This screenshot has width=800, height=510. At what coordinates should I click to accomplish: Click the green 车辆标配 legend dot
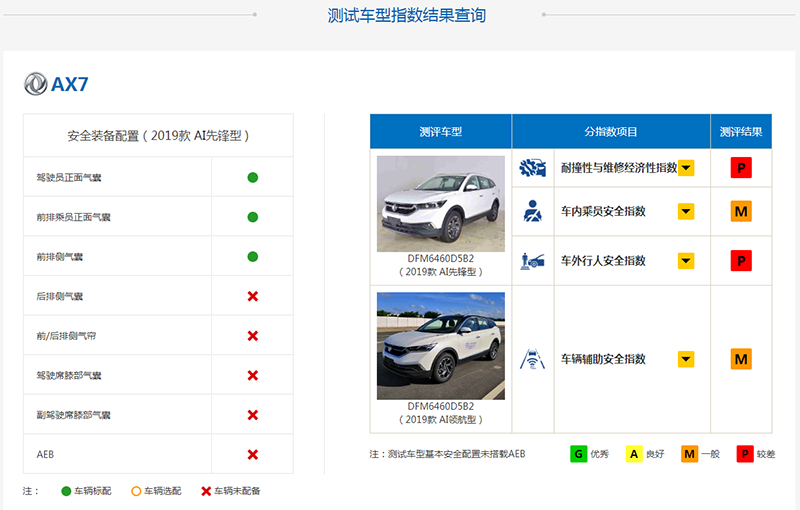click(x=66, y=491)
